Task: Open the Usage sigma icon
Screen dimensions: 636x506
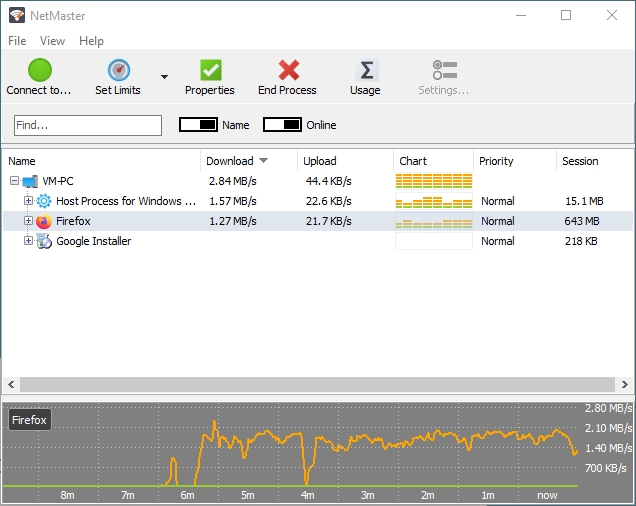Action: (366, 71)
